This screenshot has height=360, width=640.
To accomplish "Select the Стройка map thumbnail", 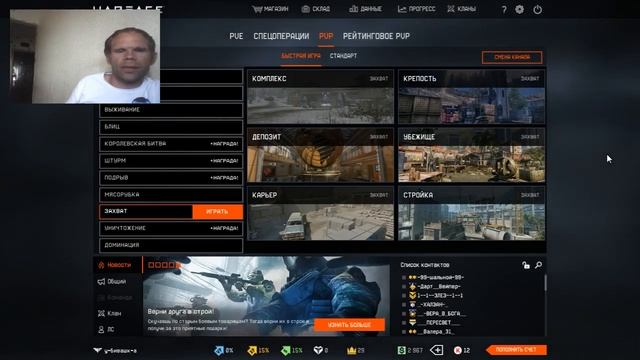I will tap(471, 213).
